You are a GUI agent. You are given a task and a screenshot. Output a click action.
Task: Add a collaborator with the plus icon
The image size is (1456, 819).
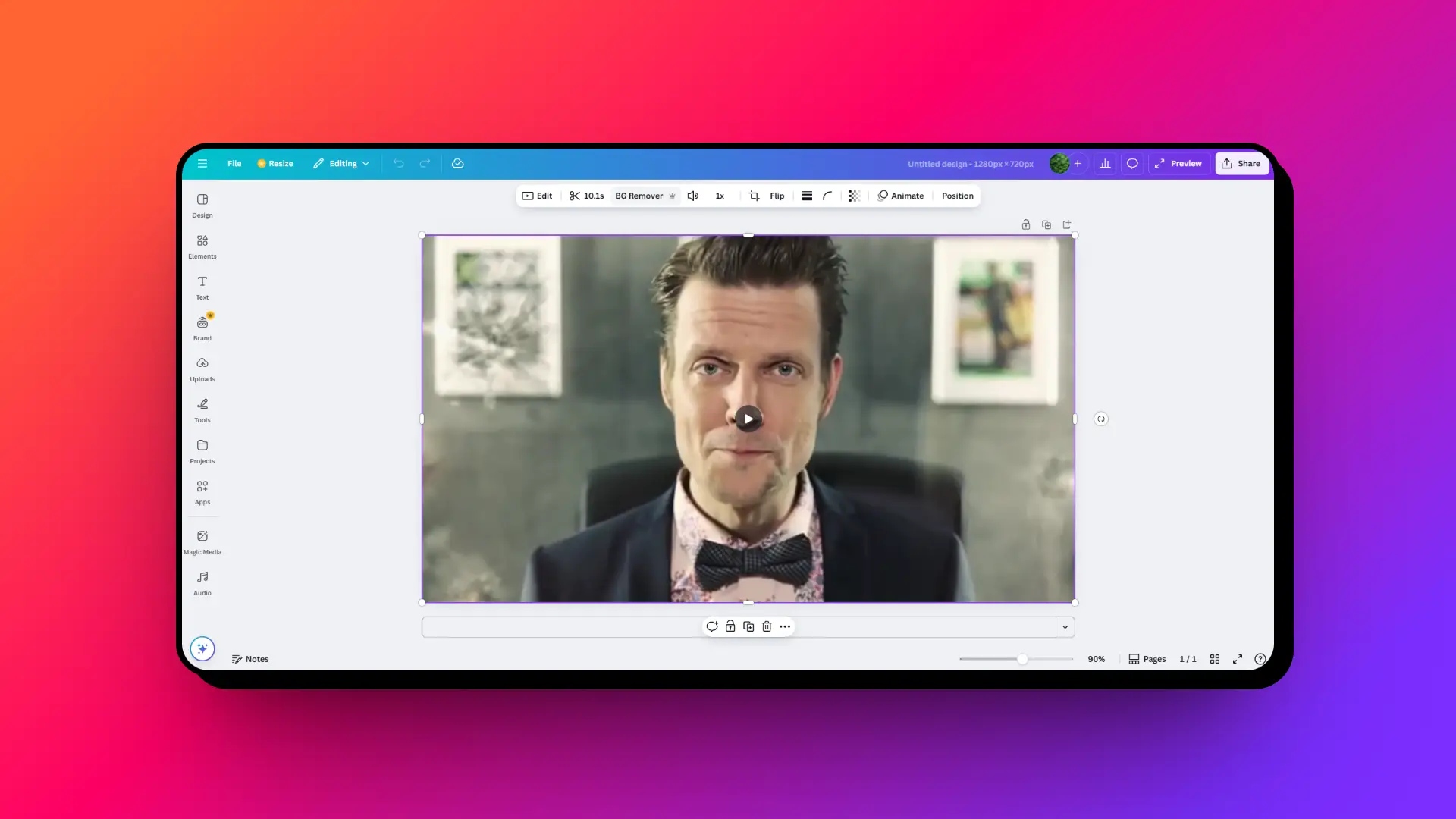click(x=1078, y=163)
